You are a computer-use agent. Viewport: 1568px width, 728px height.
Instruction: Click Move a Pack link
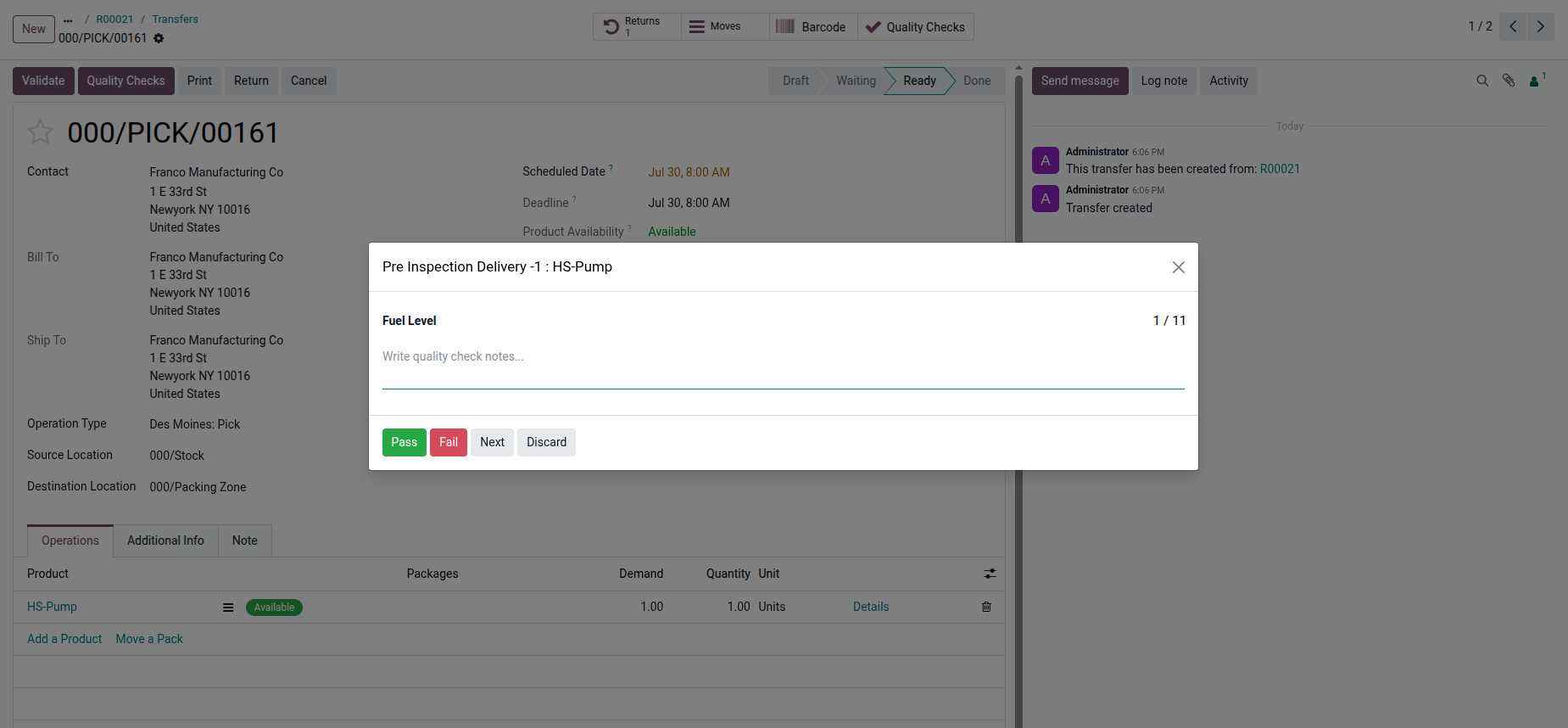[149, 639]
